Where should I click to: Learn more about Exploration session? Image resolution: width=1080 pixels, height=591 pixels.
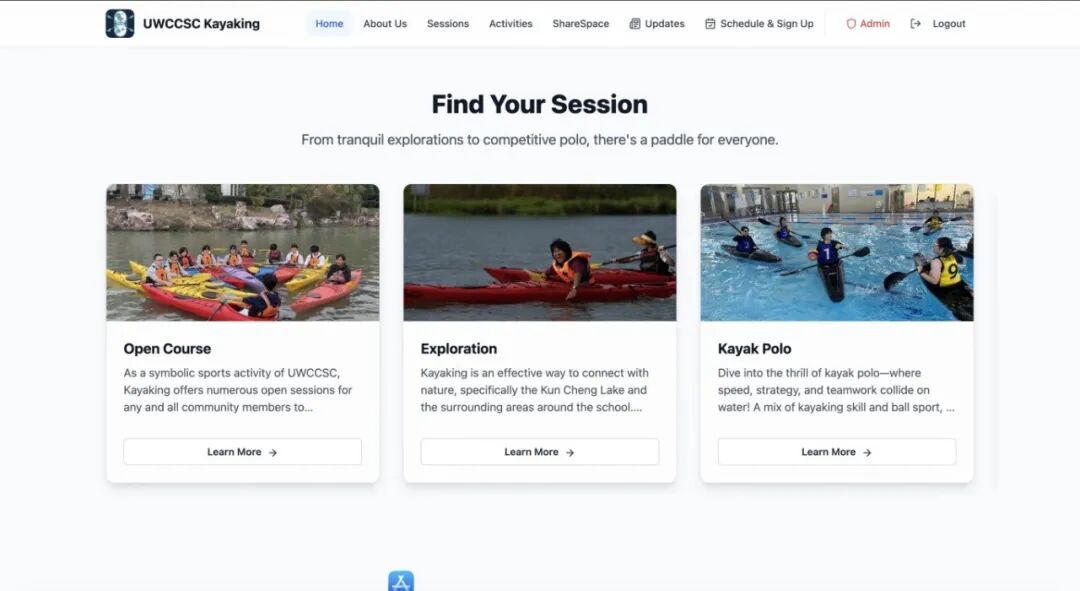pyautogui.click(x=540, y=452)
